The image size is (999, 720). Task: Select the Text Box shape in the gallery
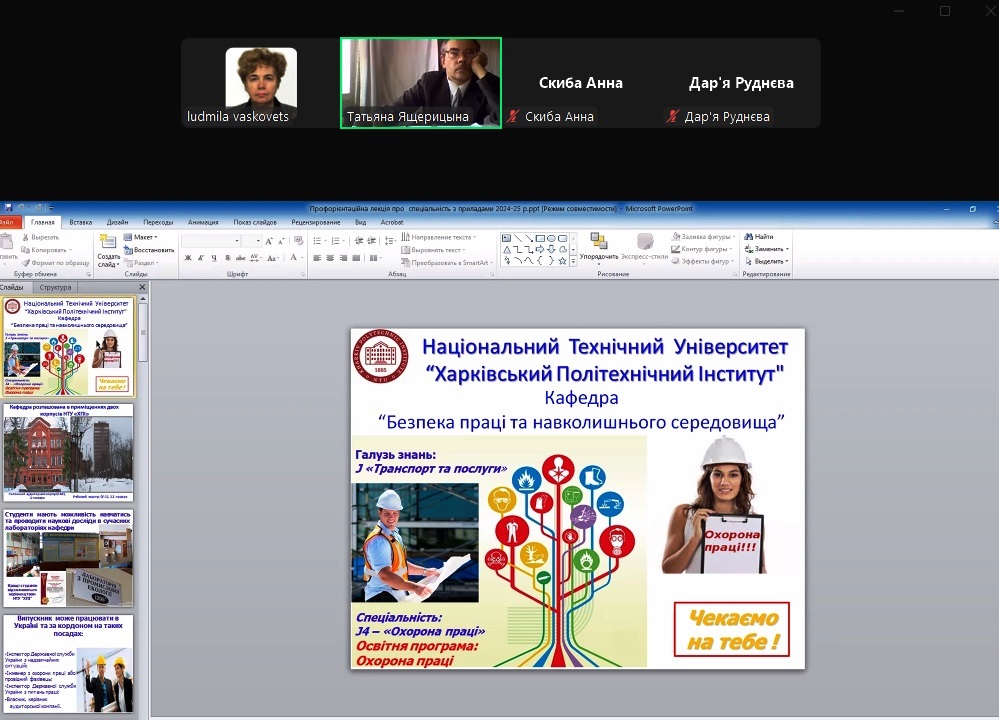tap(507, 238)
